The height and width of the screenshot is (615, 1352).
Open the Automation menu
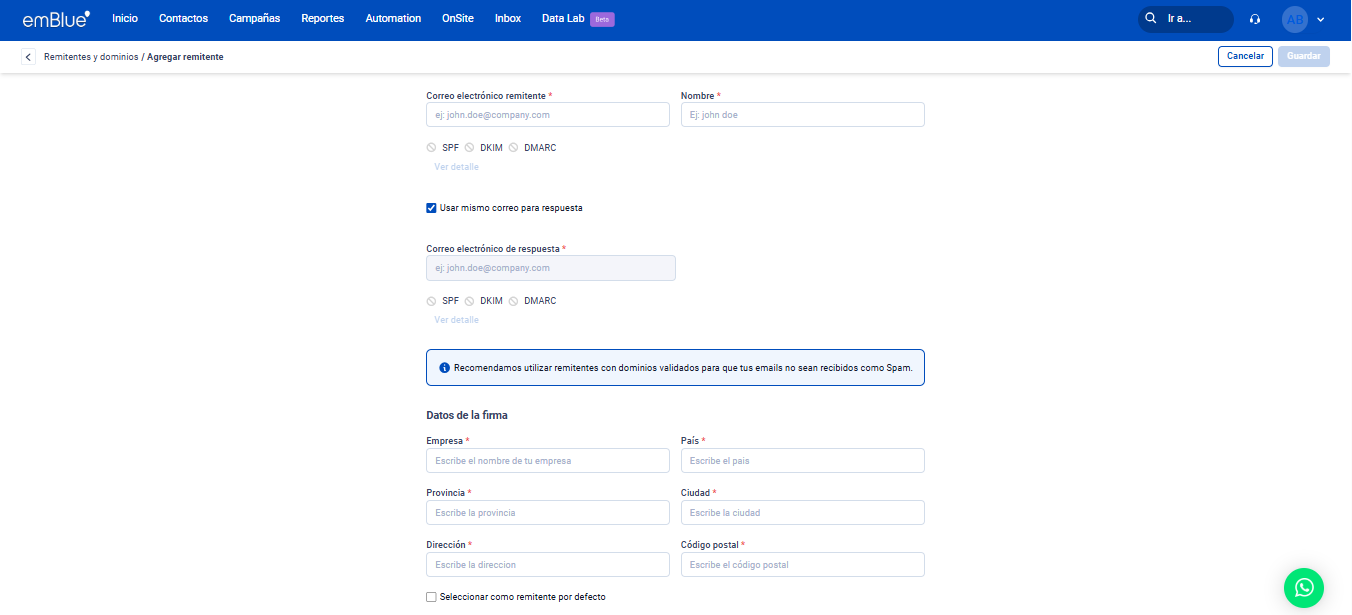pos(393,19)
